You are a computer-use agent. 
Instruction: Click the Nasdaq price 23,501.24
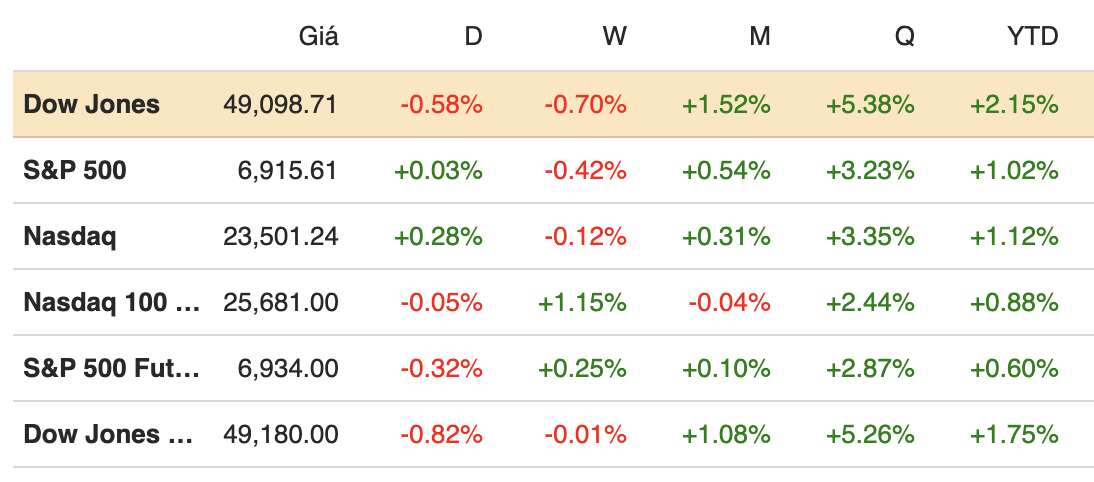(281, 237)
